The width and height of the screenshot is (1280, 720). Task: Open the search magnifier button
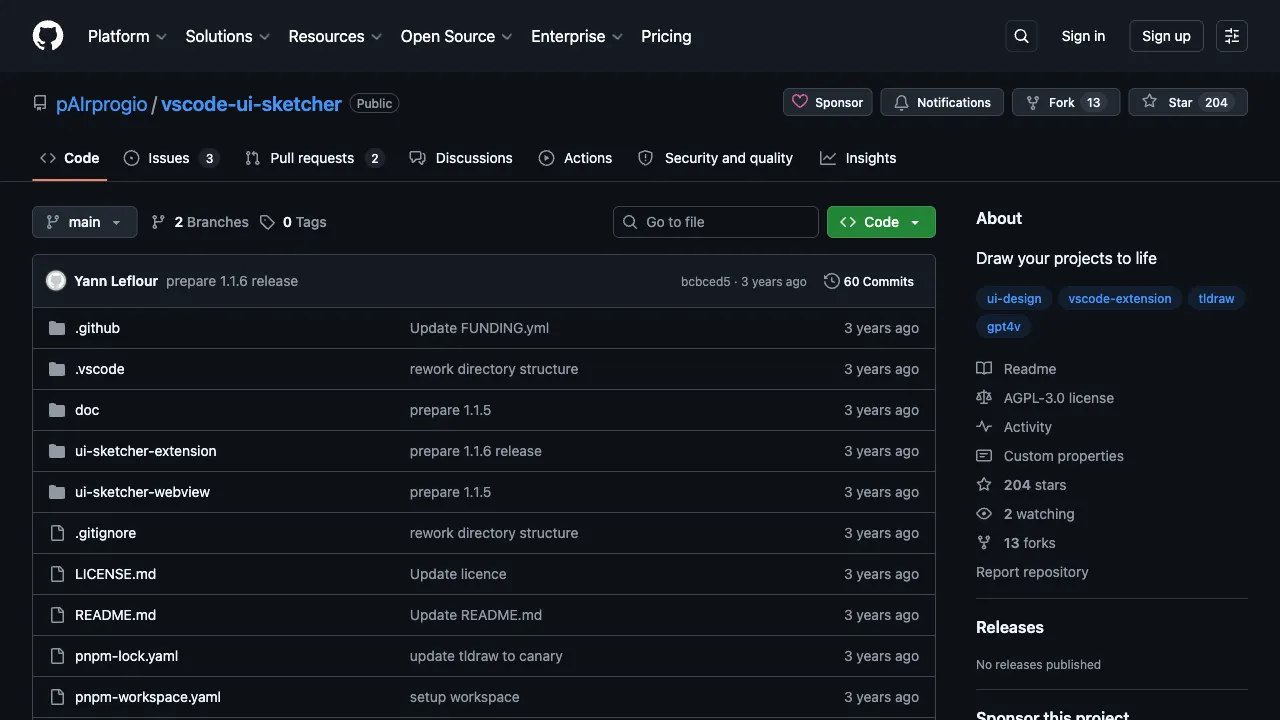(x=1021, y=36)
